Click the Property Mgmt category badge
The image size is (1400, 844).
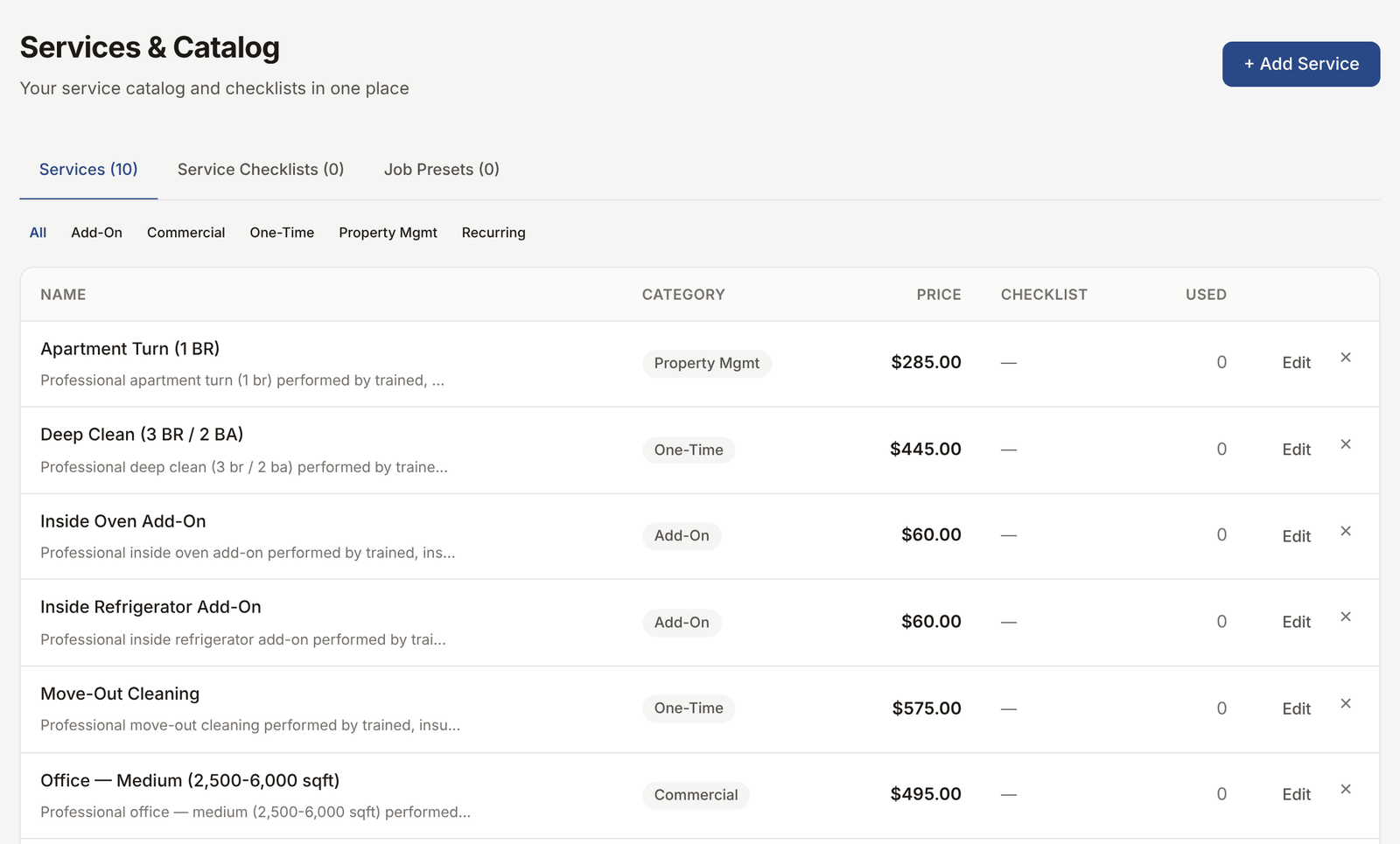(x=707, y=363)
